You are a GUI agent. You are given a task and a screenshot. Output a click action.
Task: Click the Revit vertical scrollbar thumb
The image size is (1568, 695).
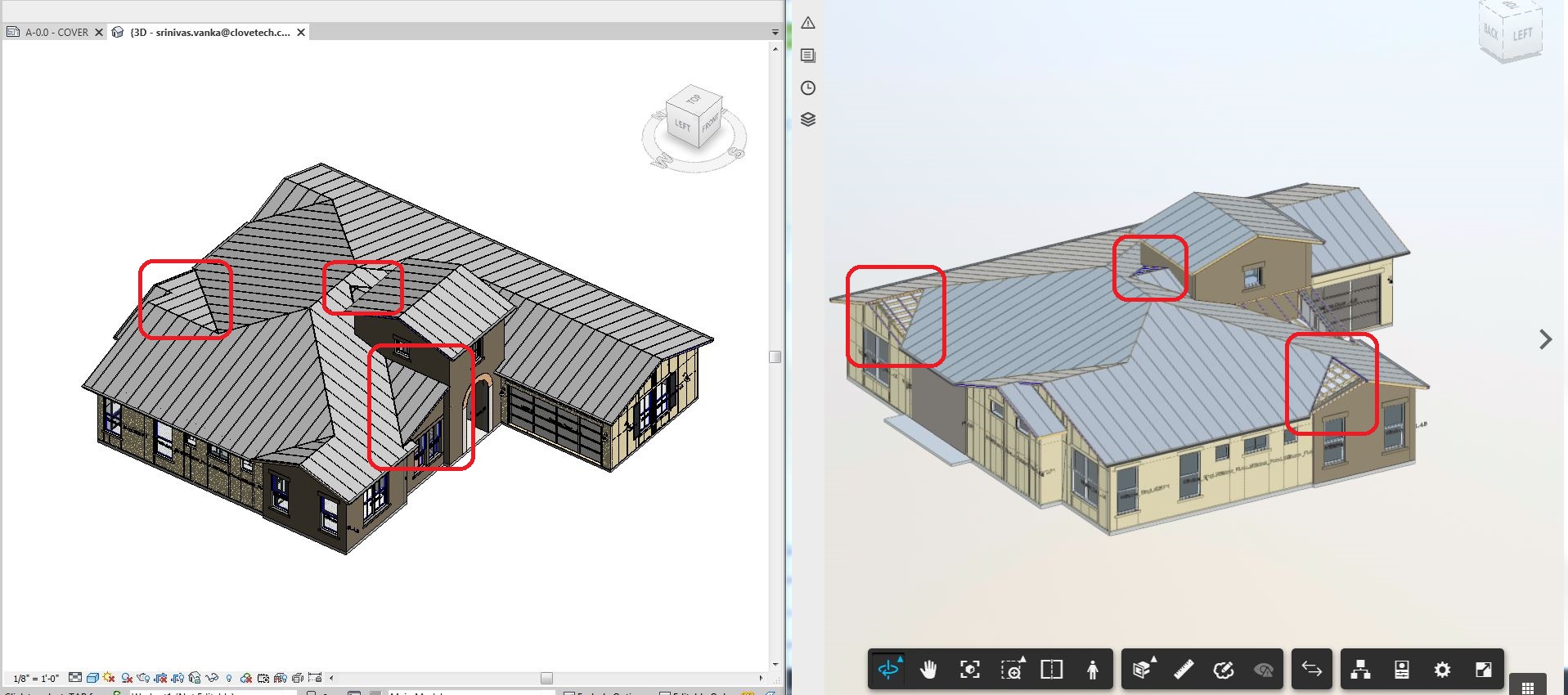pos(775,356)
